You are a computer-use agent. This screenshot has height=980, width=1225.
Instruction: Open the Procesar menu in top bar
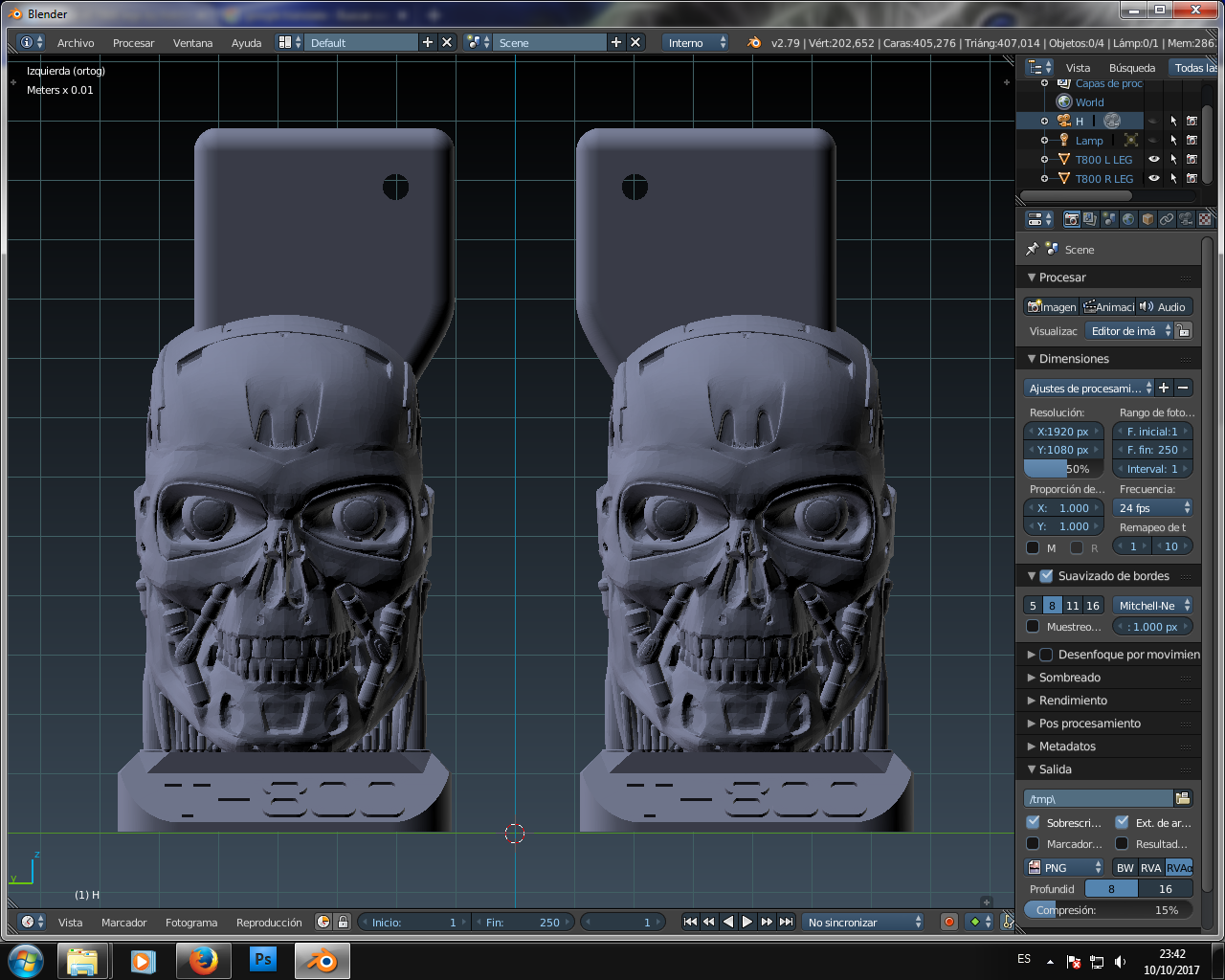click(x=133, y=43)
